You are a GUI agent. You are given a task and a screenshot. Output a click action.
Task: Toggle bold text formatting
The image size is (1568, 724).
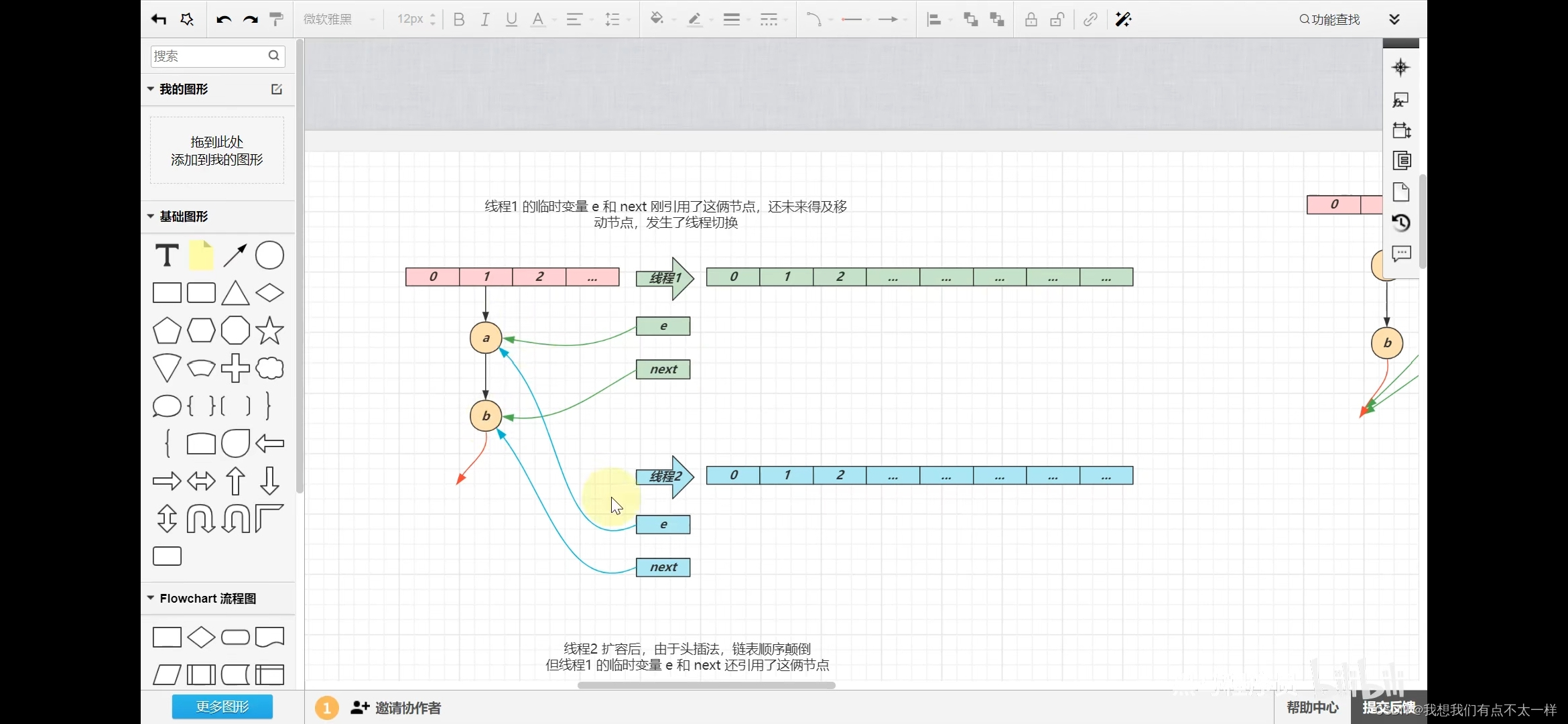(x=459, y=19)
